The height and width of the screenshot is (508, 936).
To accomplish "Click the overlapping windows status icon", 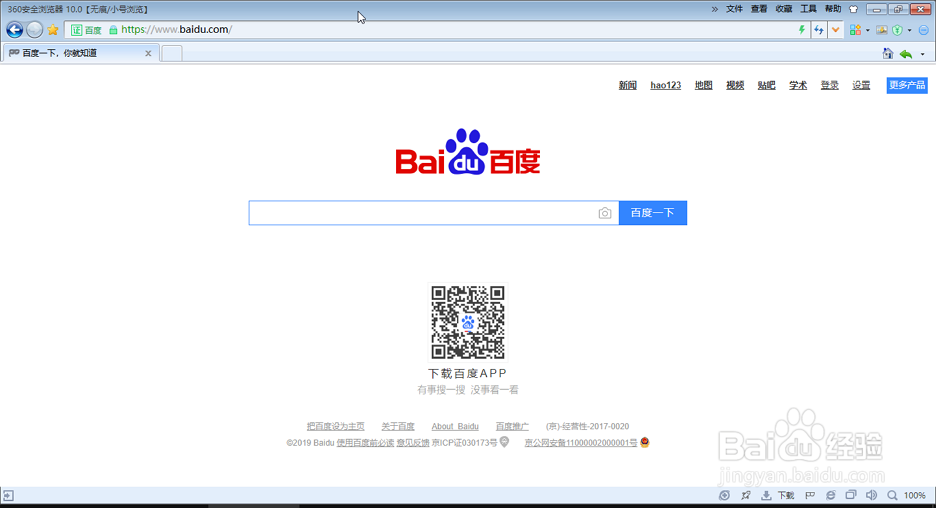I will click(851, 495).
